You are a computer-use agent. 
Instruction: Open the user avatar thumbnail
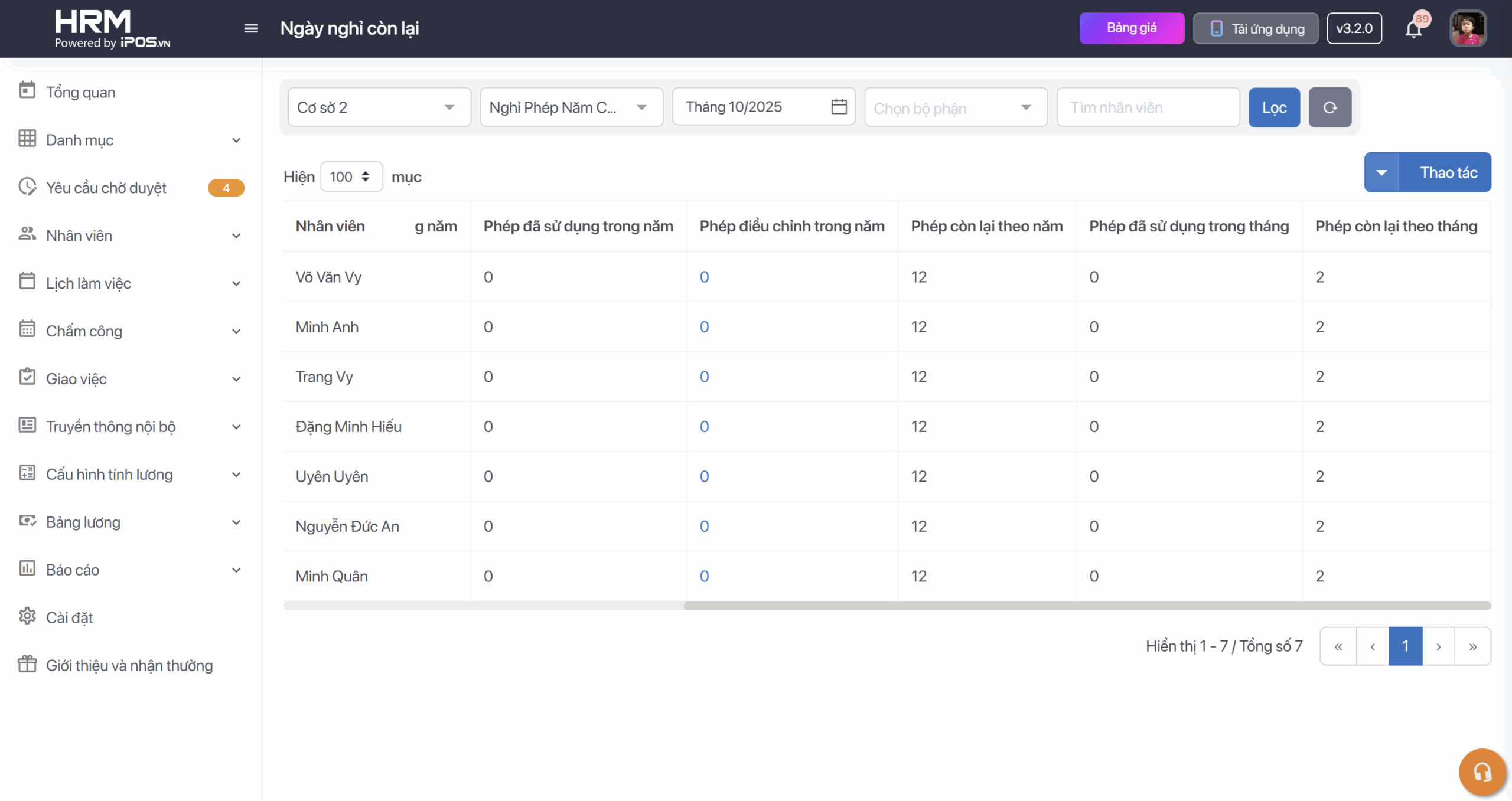(1468, 28)
